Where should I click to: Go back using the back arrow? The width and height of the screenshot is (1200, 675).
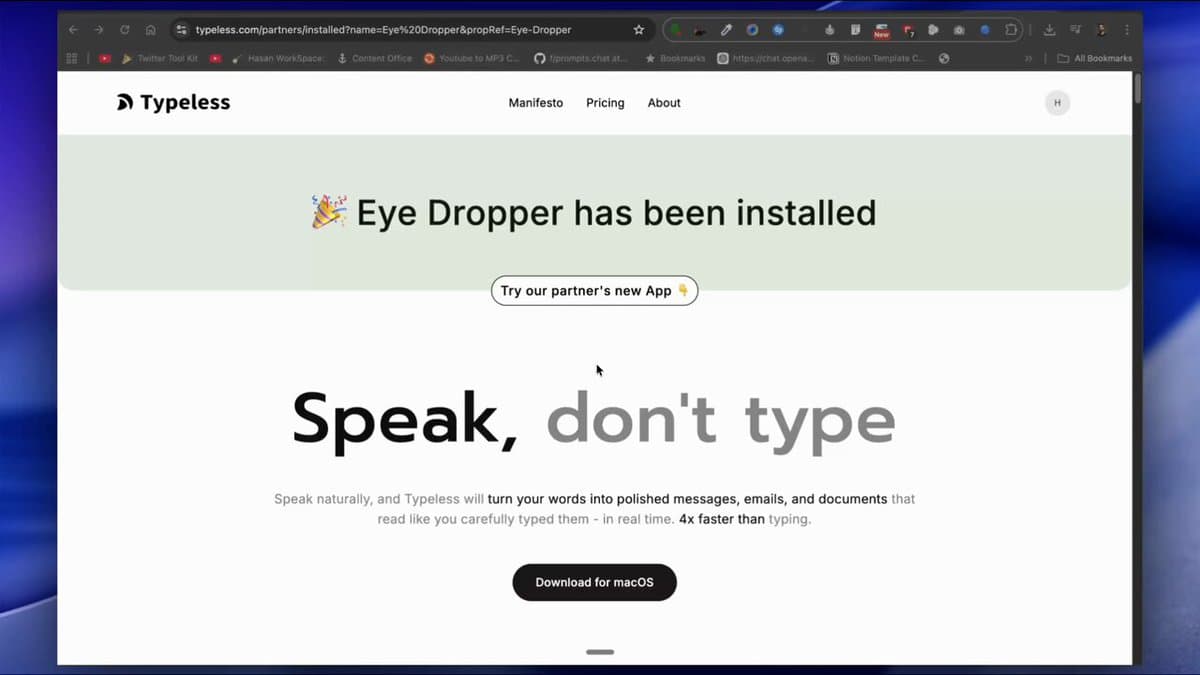(x=71, y=29)
